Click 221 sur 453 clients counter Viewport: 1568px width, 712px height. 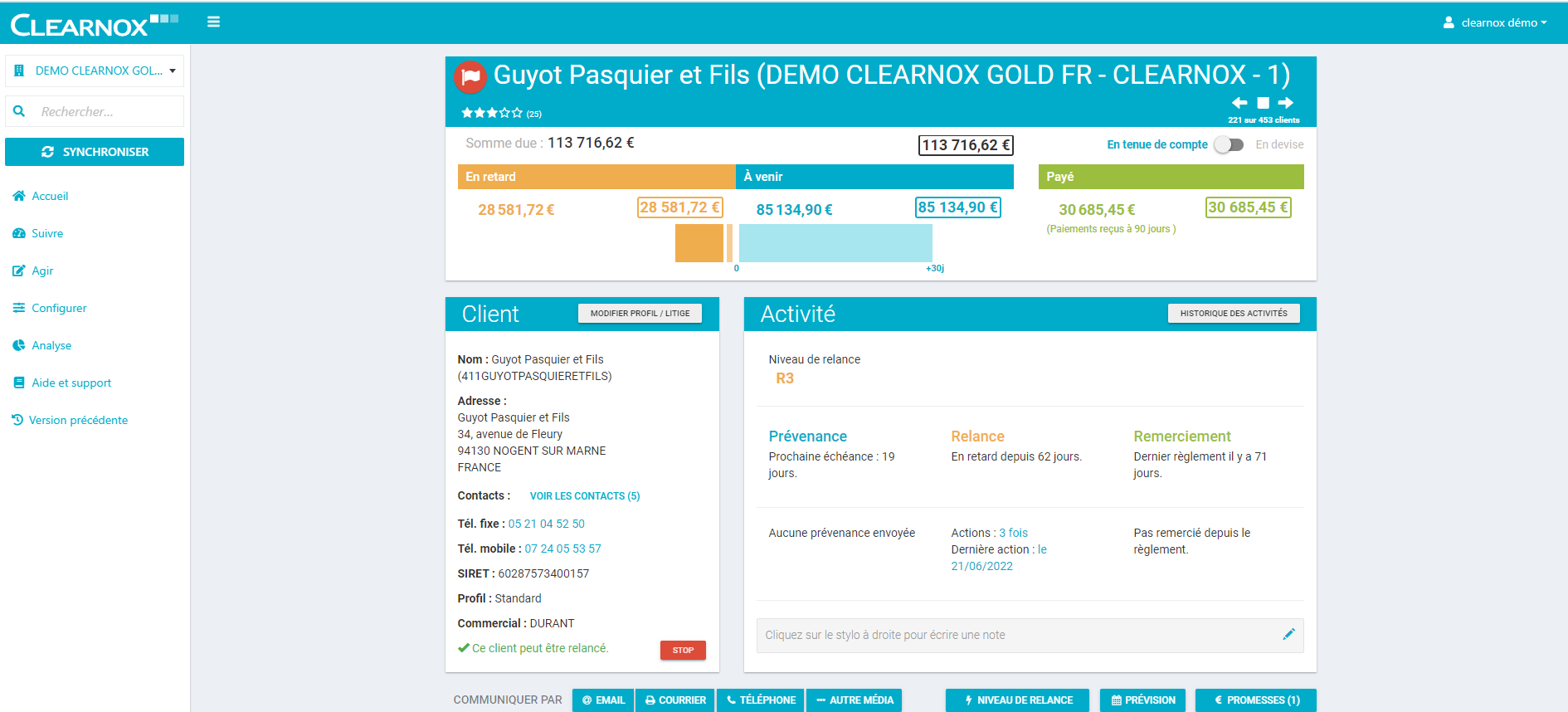tap(1264, 120)
